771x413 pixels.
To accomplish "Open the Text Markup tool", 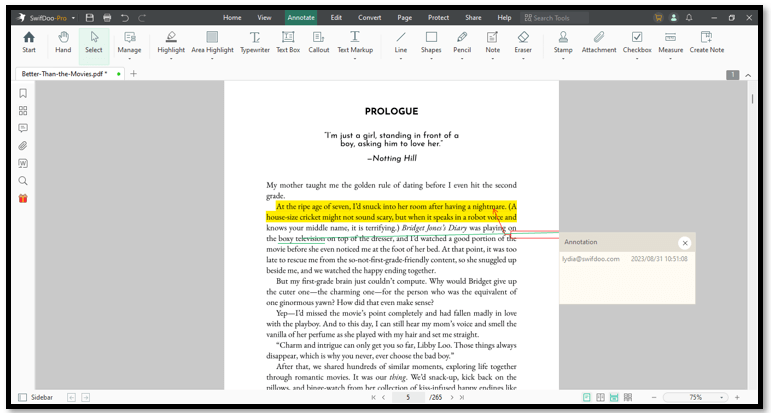I will 355,42.
